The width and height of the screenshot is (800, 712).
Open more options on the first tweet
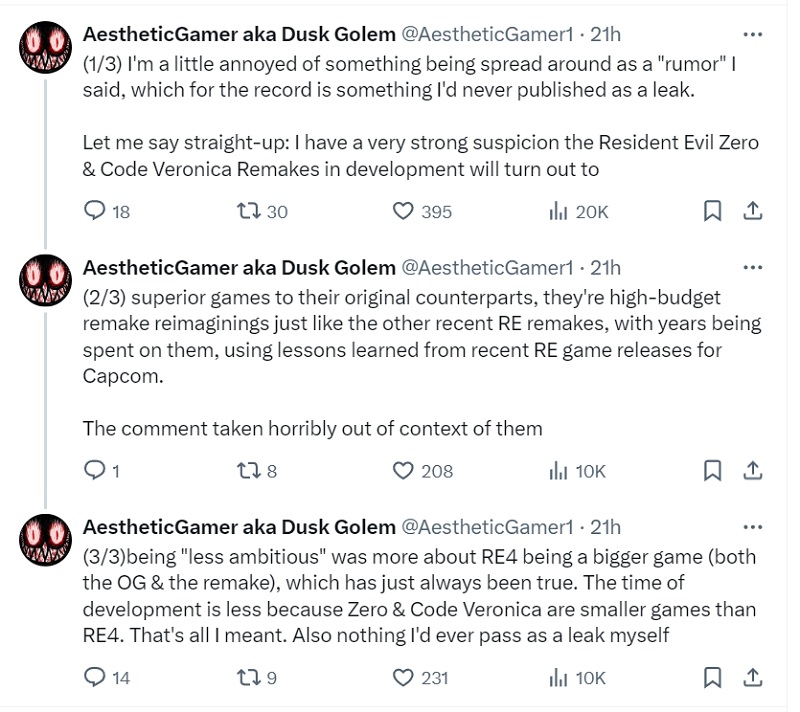coord(753,34)
